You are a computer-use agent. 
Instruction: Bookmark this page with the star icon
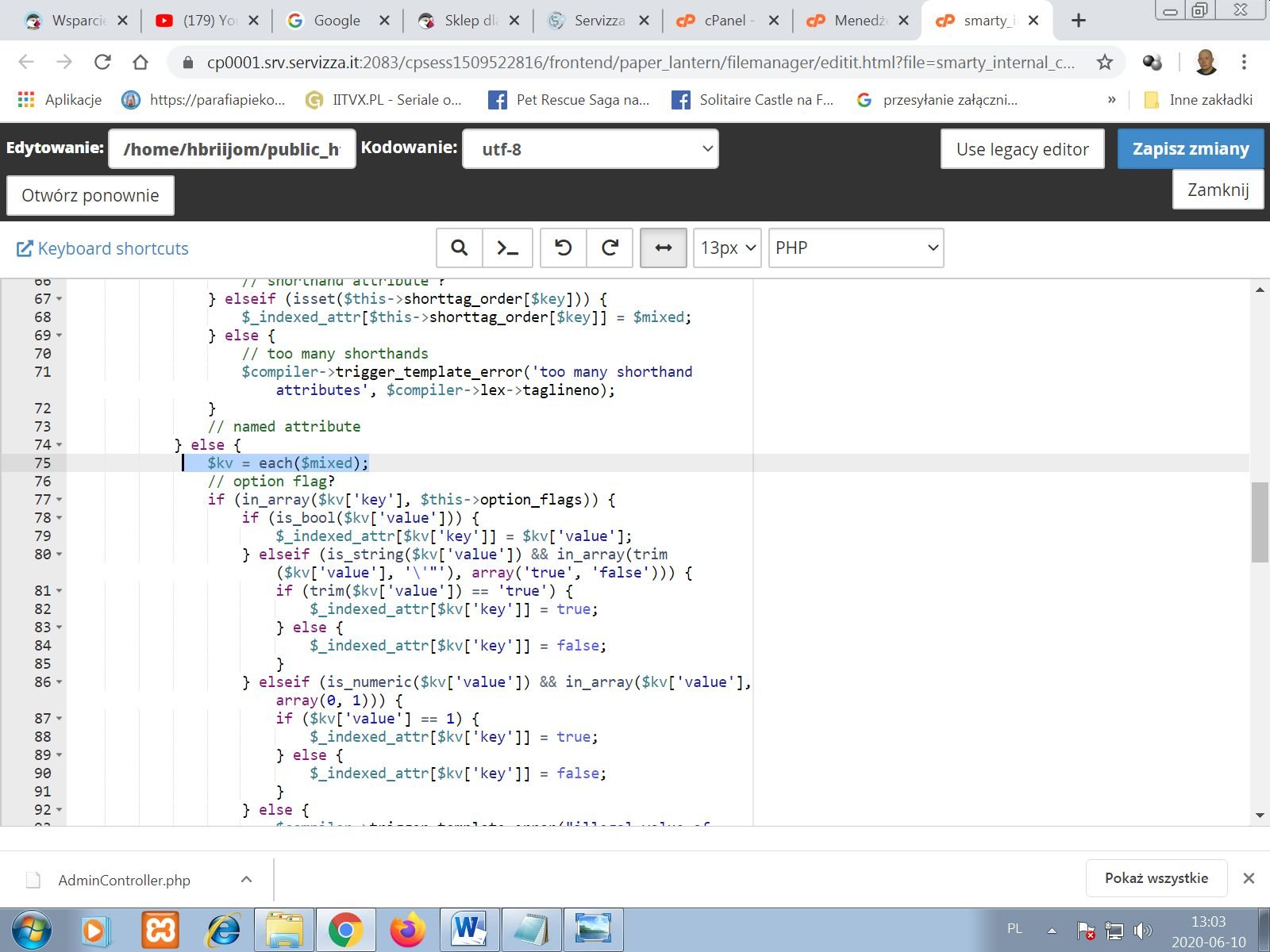(x=1104, y=62)
